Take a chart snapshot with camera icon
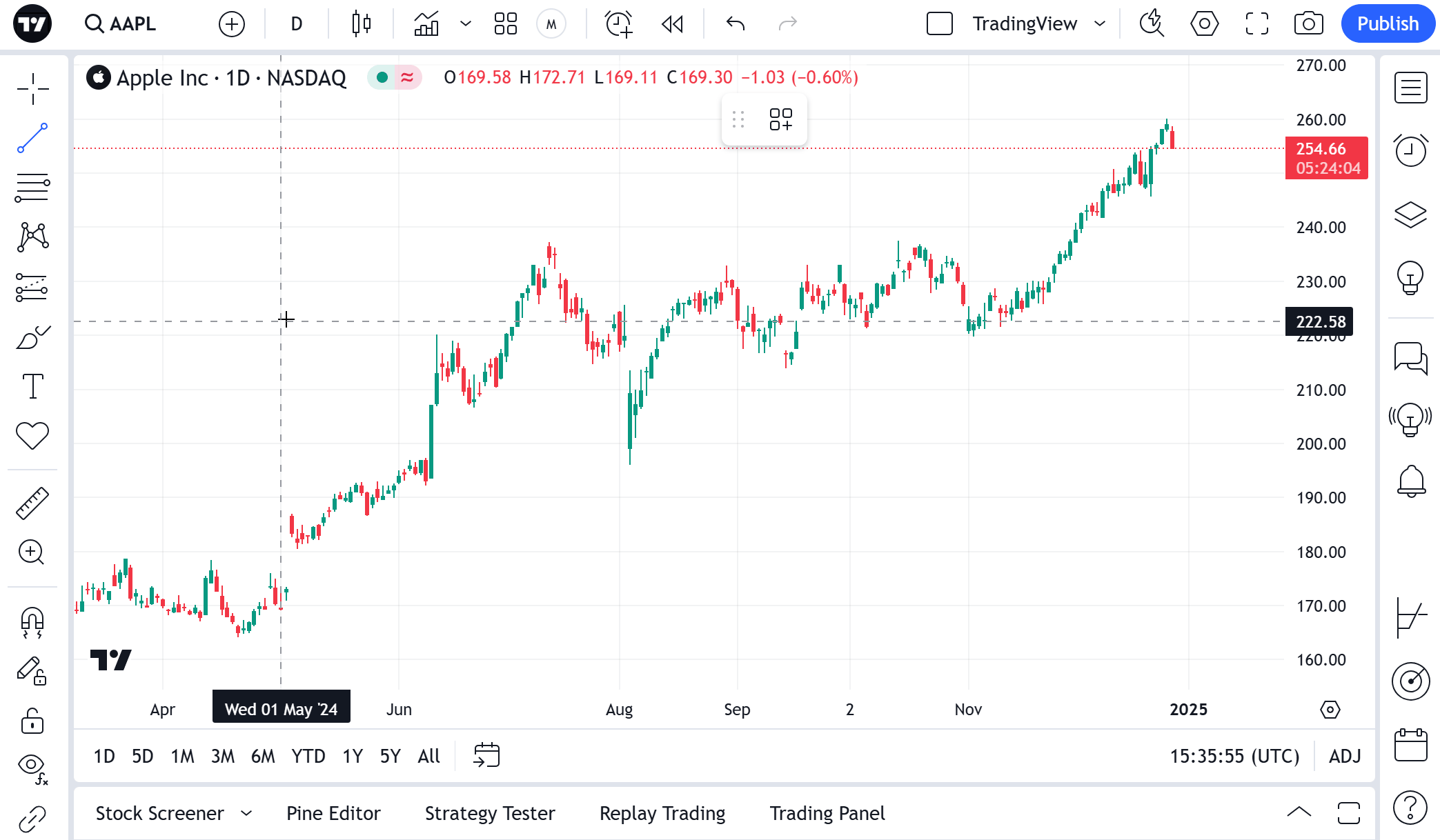The height and width of the screenshot is (840, 1440). tap(1308, 24)
